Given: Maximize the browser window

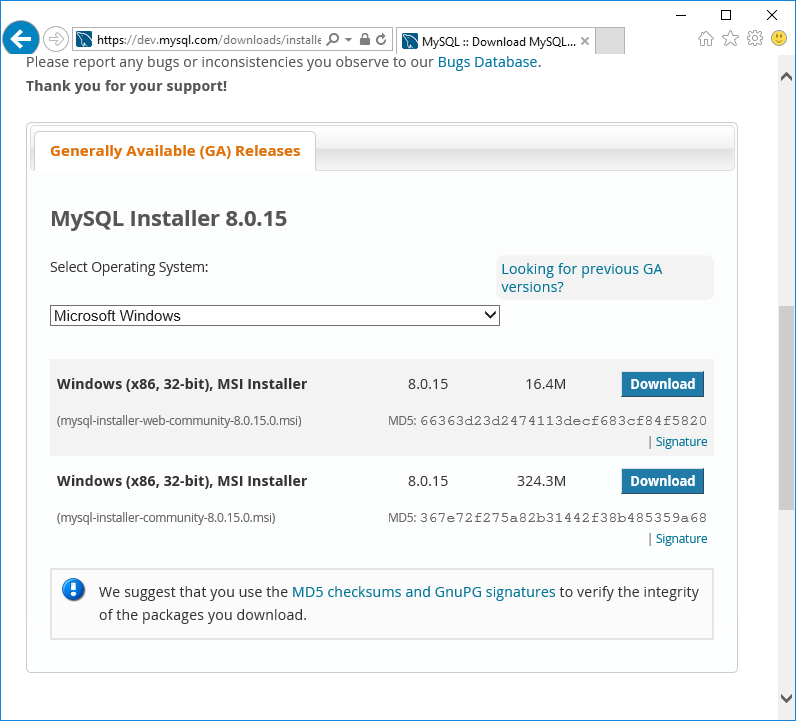Looking at the screenshot, I should [x=726, y=15].
